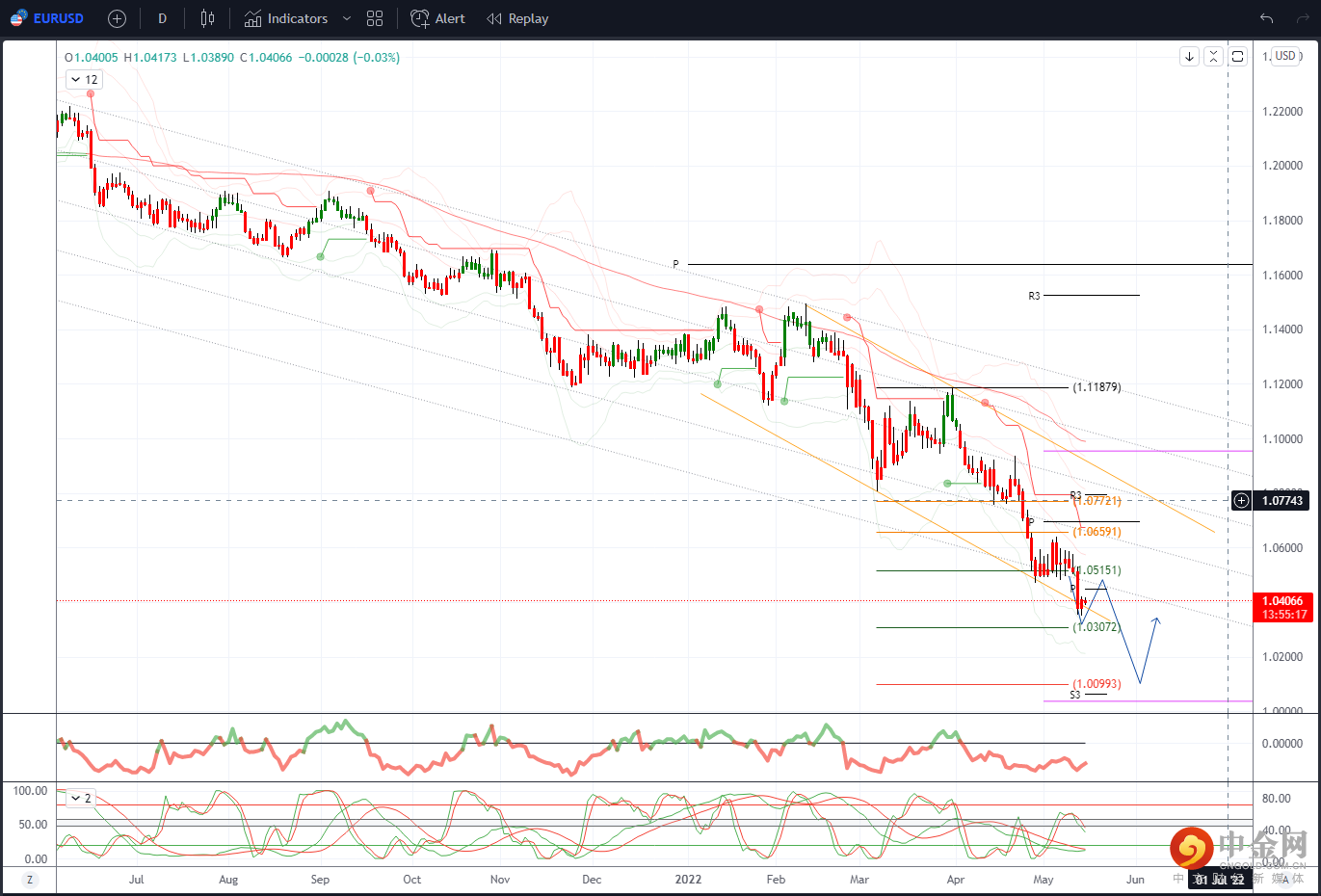Click 1.20000 on the price scale
The image size is (1321, 896).
click(1282, 166)
